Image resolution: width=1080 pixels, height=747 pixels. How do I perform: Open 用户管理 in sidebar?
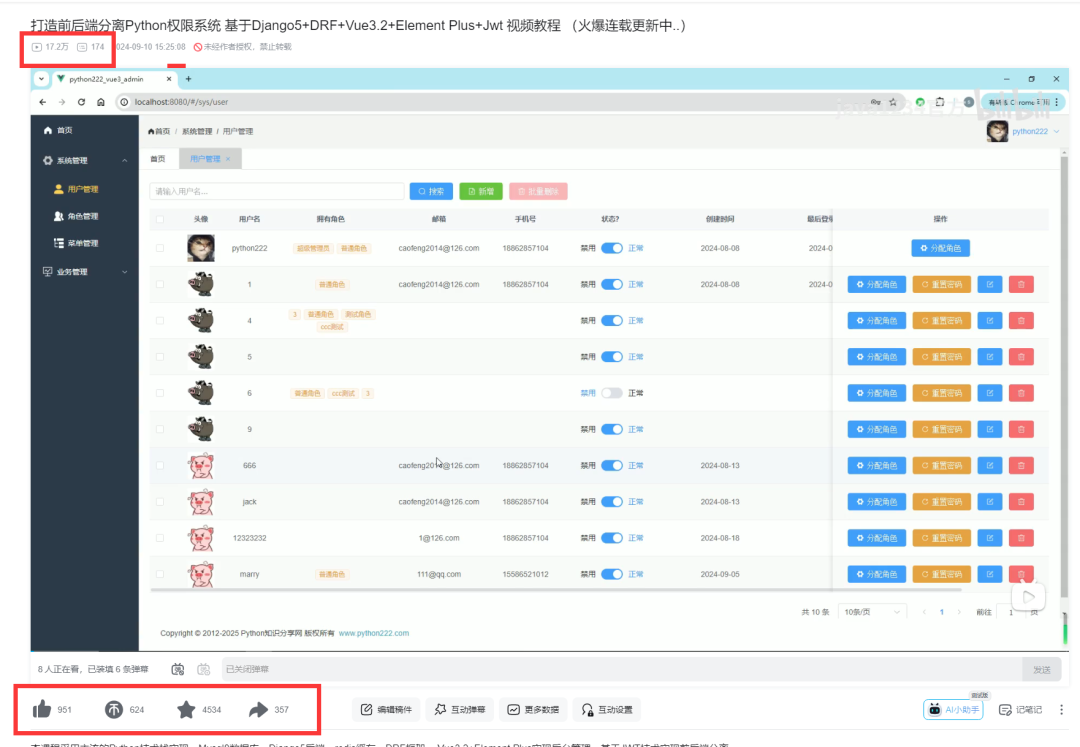coord(85,189)
